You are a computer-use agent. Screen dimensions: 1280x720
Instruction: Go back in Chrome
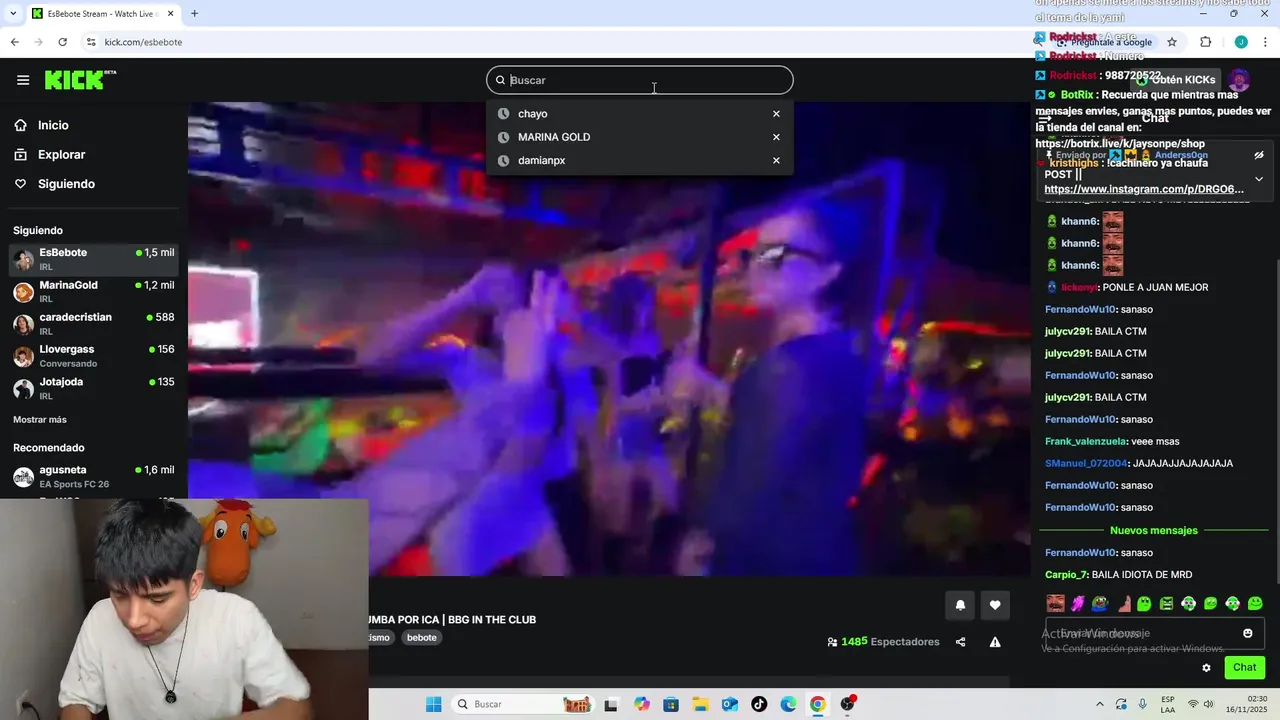(x=14, y=42)
